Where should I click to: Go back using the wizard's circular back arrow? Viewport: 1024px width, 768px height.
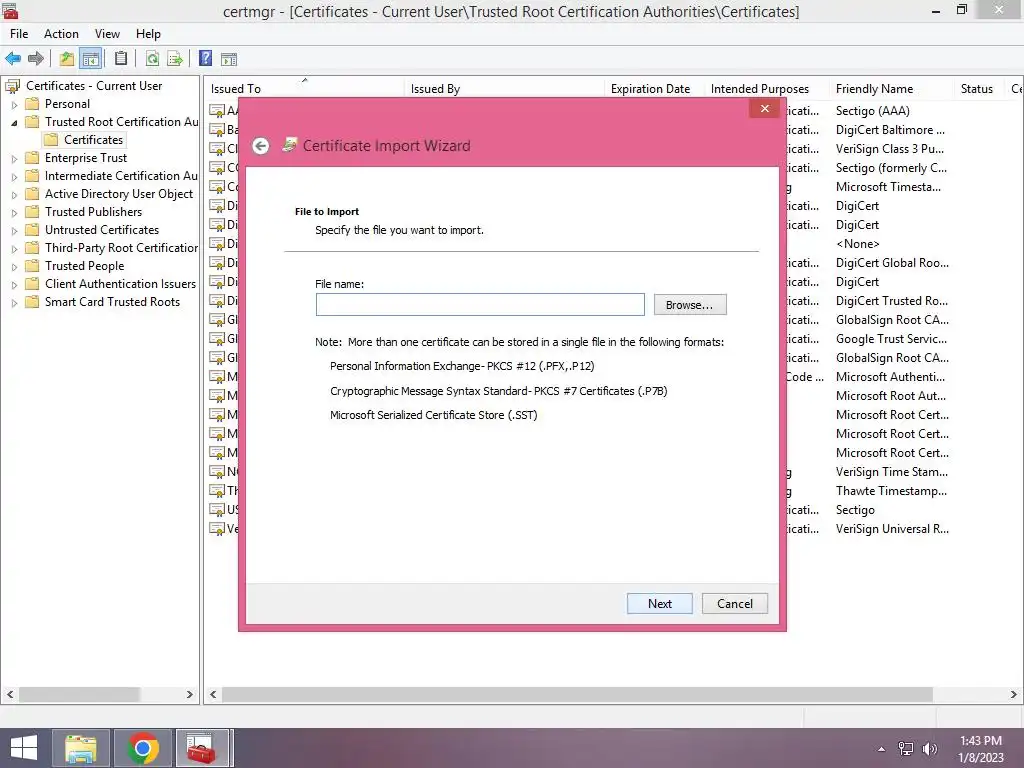[x=261, y=146]
